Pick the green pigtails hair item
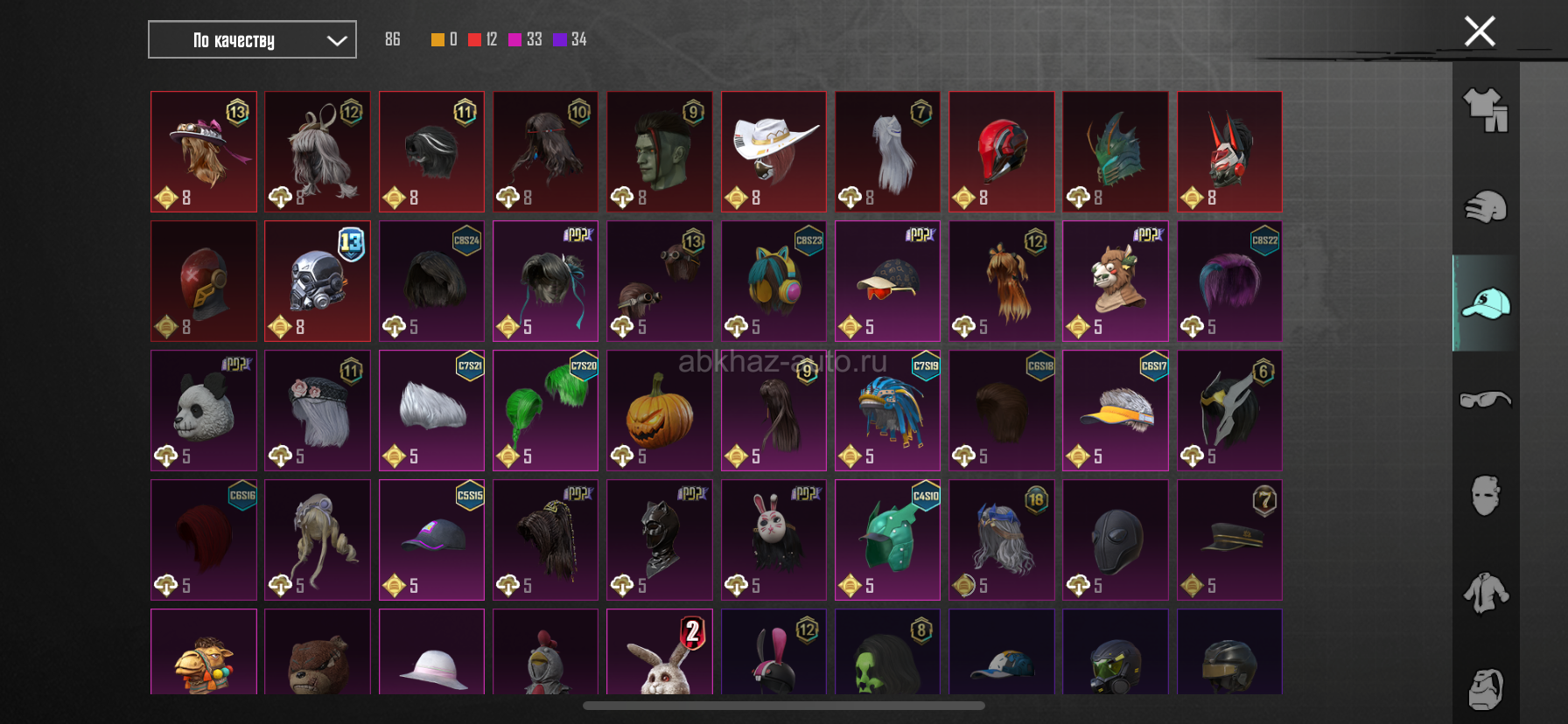Screen dimensions: 1568x724 tap(546, 411)
